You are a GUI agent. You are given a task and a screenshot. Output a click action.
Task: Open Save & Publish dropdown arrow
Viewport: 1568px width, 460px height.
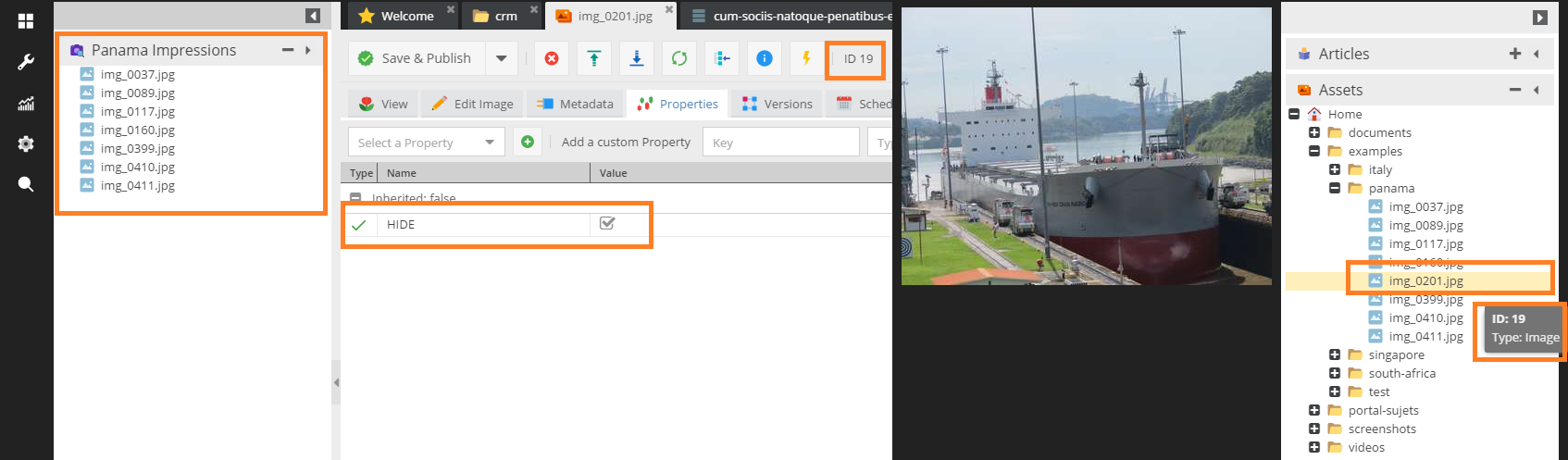(501, 58)
